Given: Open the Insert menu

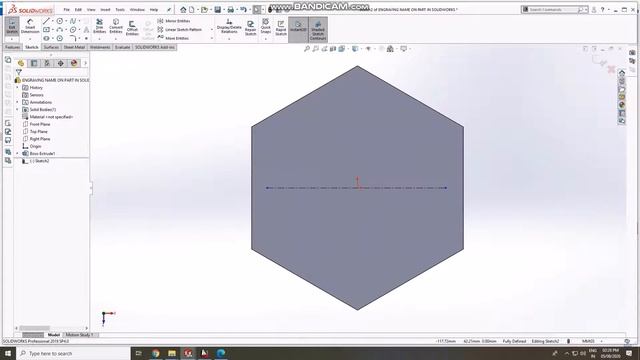Looking at the screenshot, I should (x=105, y=9).
